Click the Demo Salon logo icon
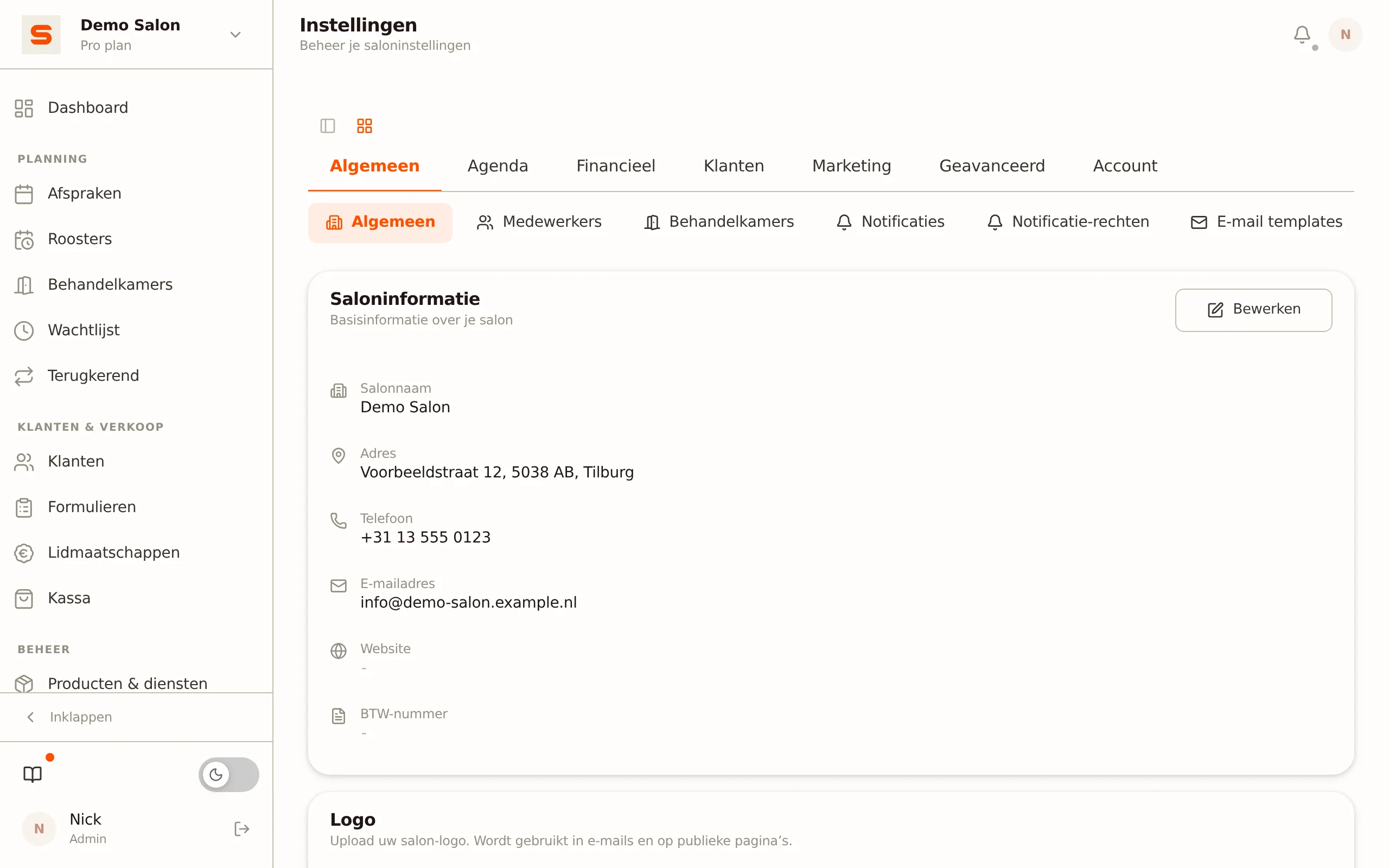Screen dimensions: 1389x868 click(x=41, y=34)
